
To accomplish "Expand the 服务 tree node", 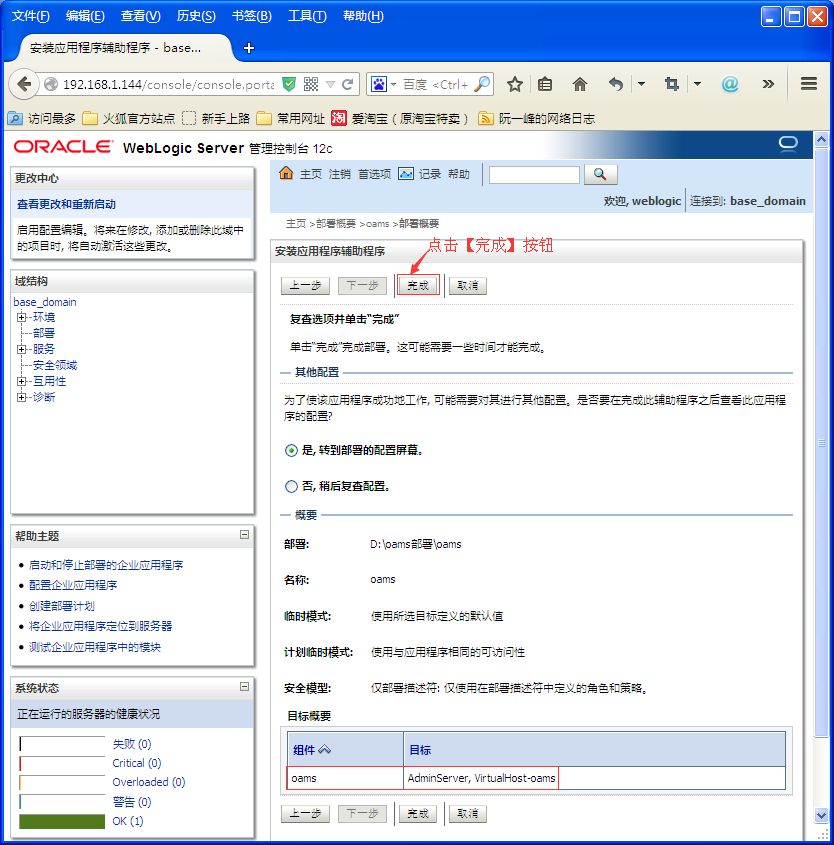I will coord(22,349).
